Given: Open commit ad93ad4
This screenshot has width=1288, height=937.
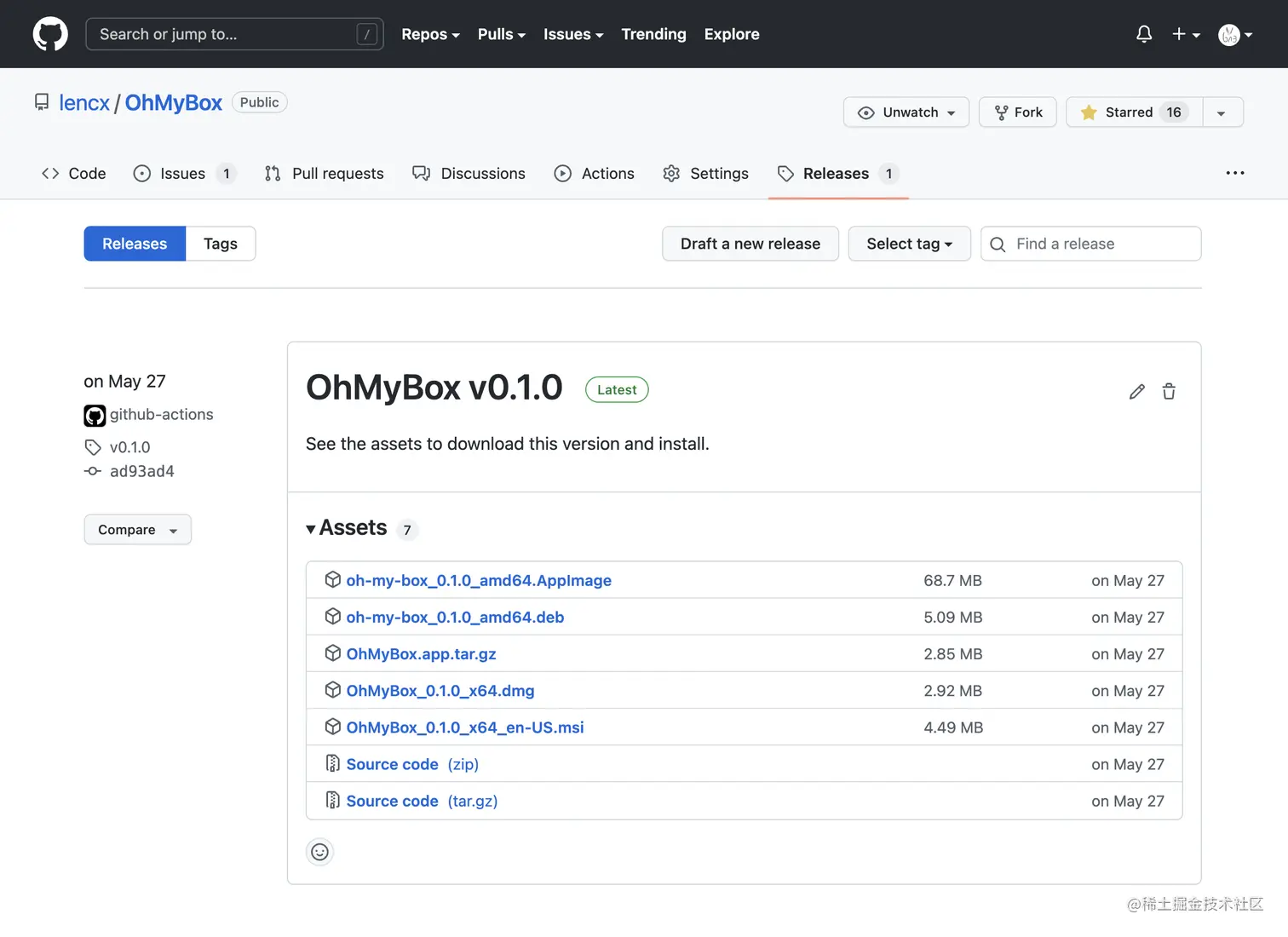Looking at the screenshot, I should 142,471.
